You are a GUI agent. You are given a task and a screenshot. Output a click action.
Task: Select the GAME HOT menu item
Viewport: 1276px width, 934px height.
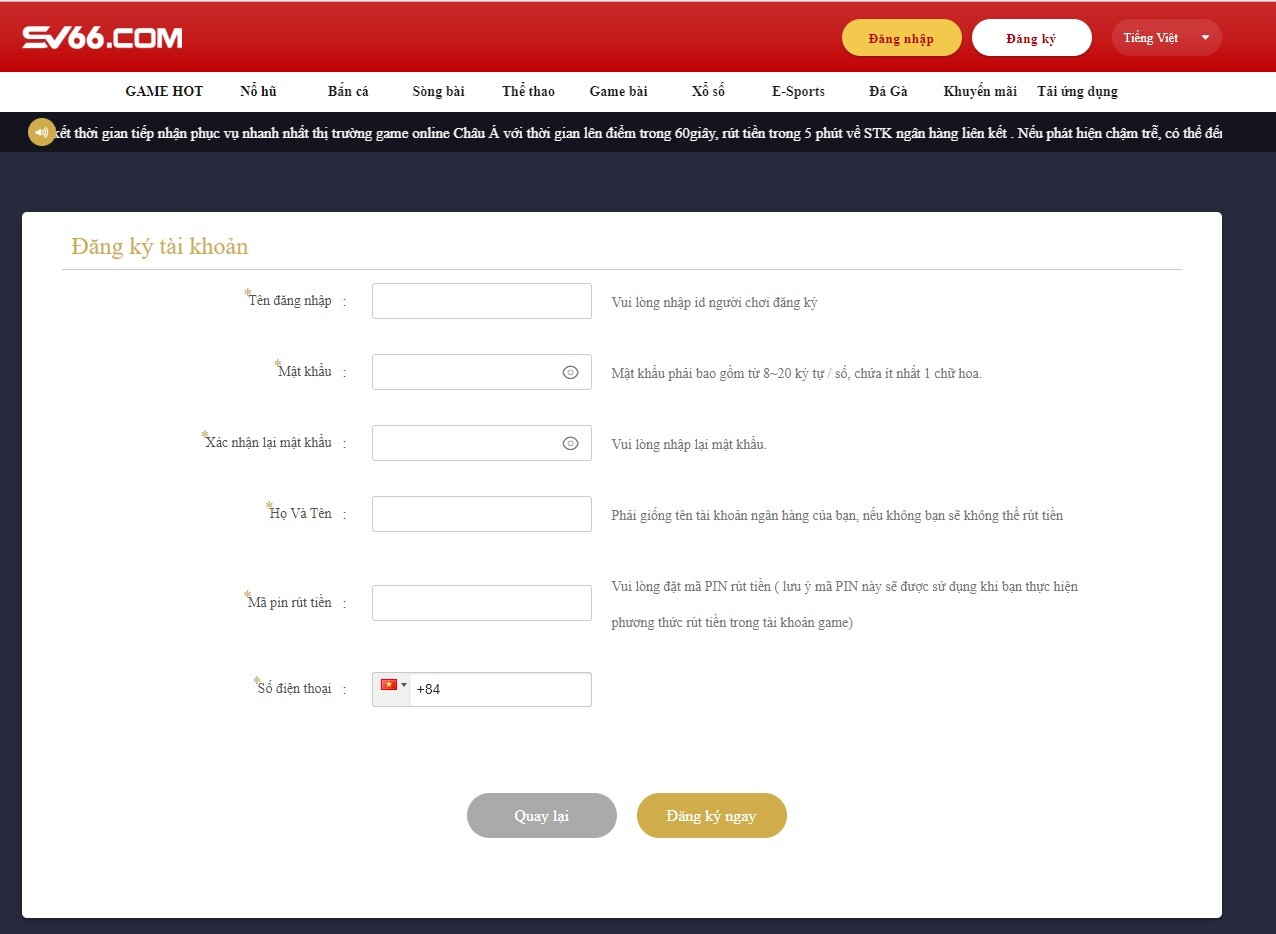coord(163,91)
